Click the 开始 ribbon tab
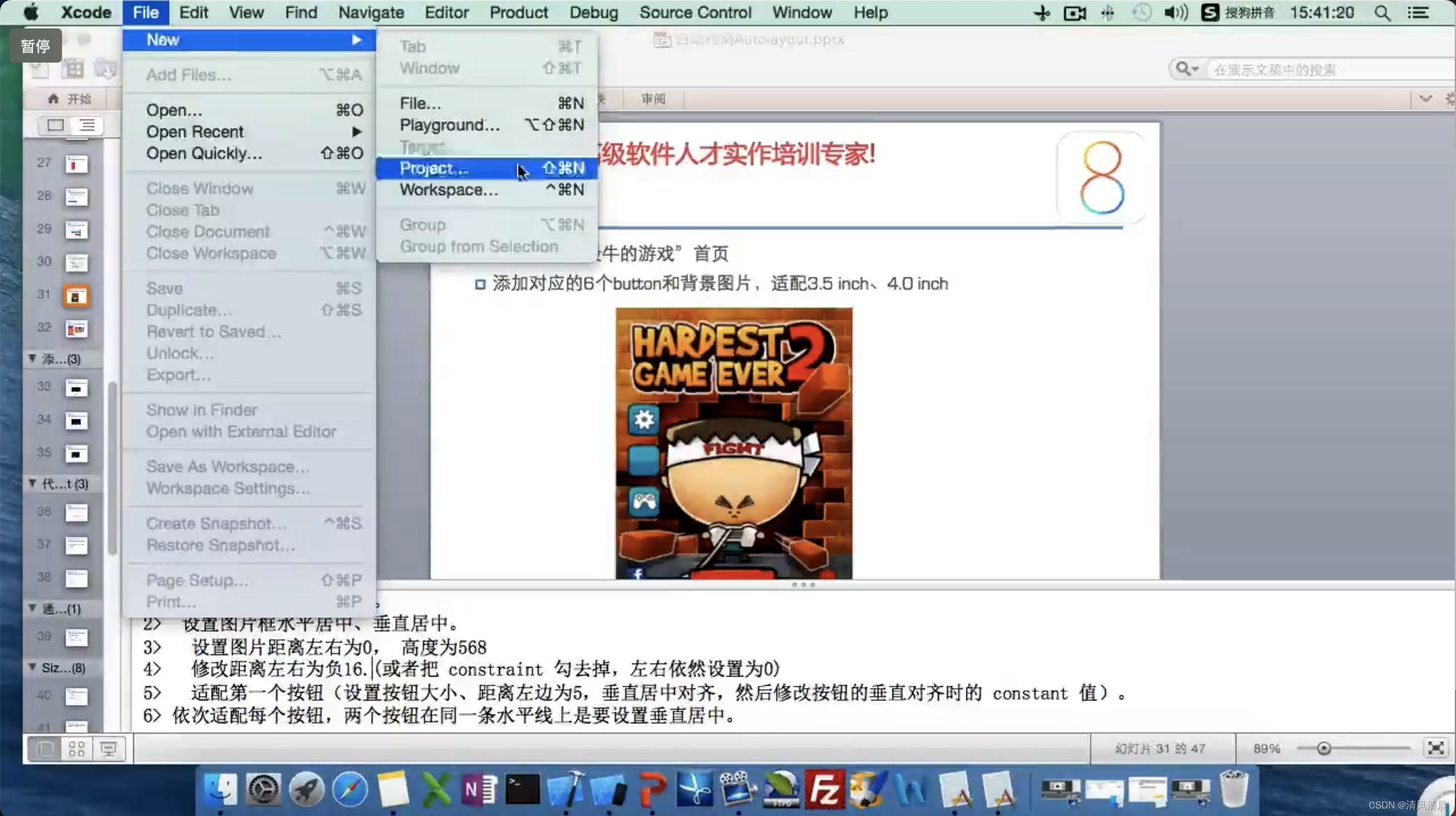1456x816 pixels. [x=71, y=99]
